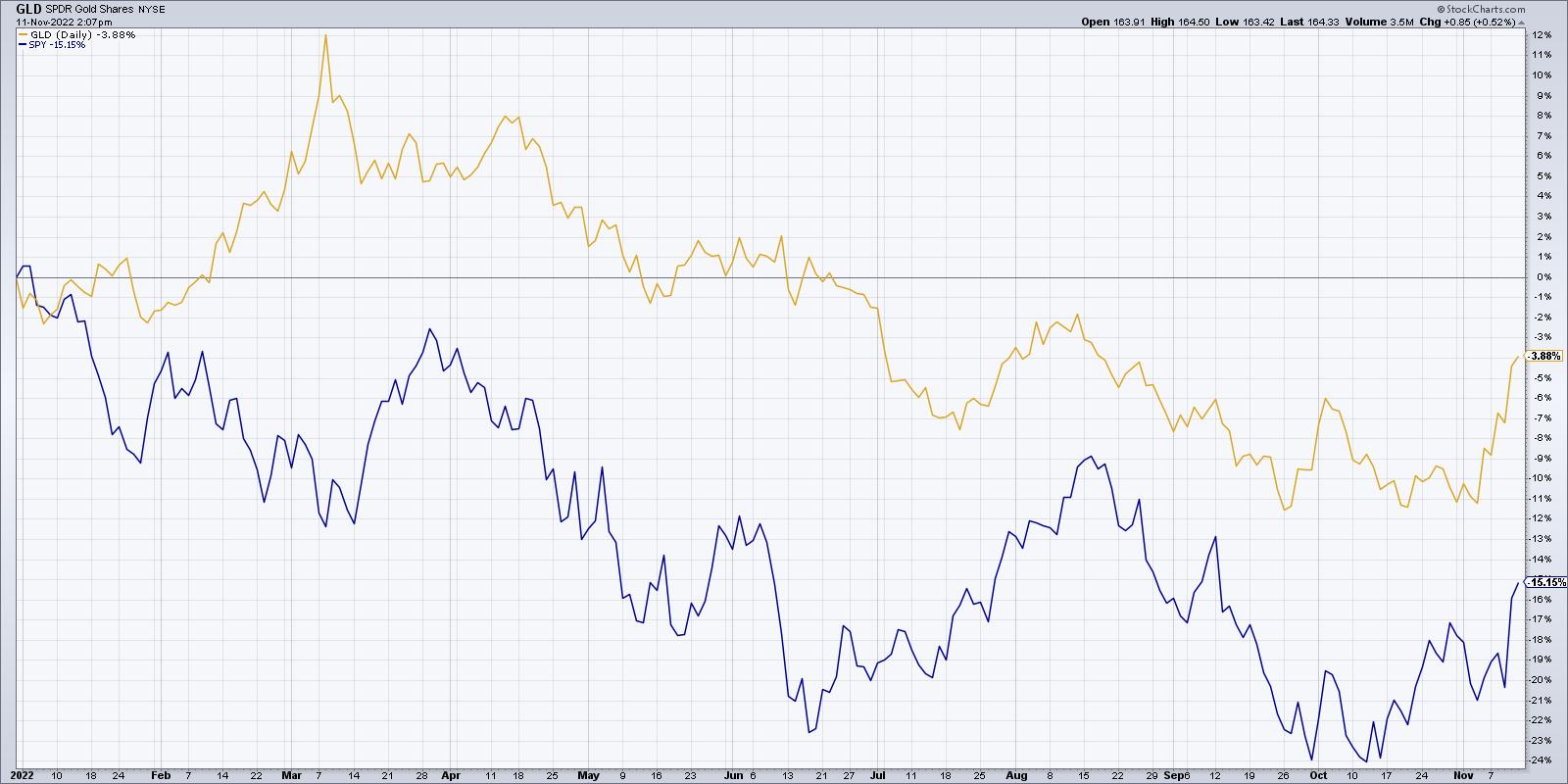Click the -24% label on the percent axis
This screenshot has width=1568, height=784.
(x=1540, y=760)
